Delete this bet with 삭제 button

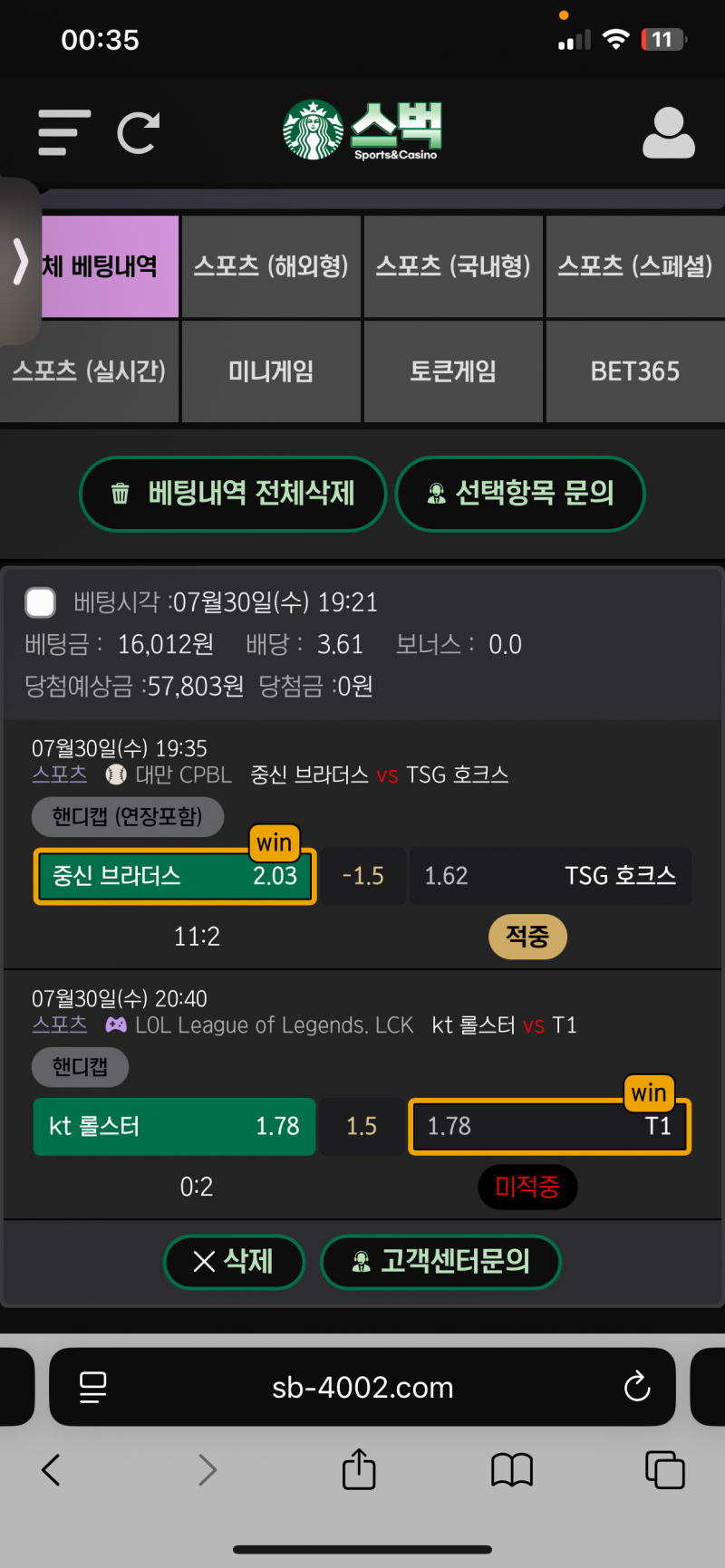pos(234,1261)
